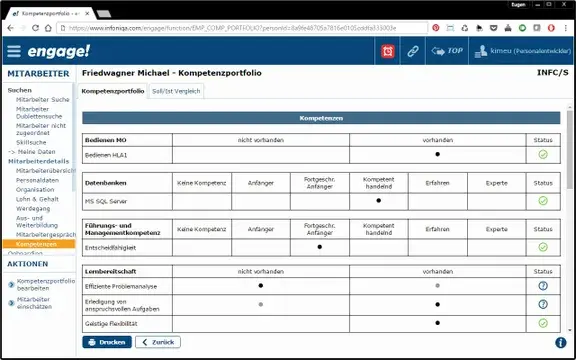Select the highlighted Kompetenzen sidebar item

click(x=39, y=244)
